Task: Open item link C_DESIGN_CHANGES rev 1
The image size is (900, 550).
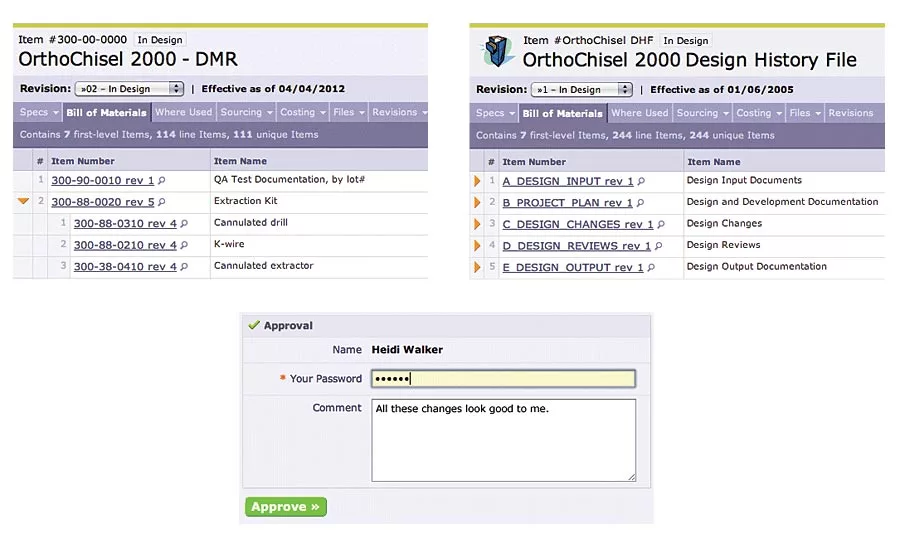Action: [578, 224]
